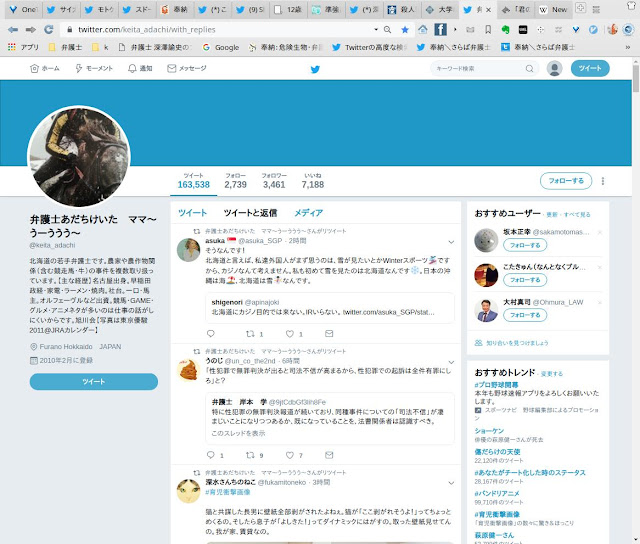The width and height of the screenshot is (640, 544).
Task: Expand the 深水さんちのねこ tweet options chevron
Action: pyautogui.click(x=451, y=483)
